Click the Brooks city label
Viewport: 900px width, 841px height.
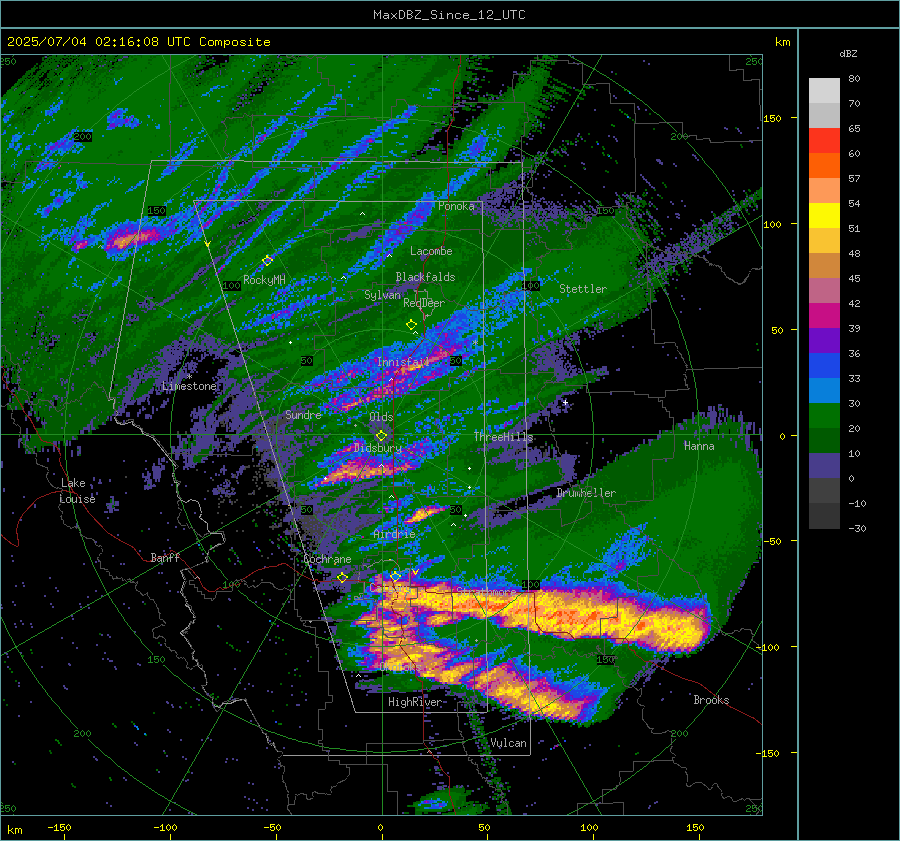[711, 700]
